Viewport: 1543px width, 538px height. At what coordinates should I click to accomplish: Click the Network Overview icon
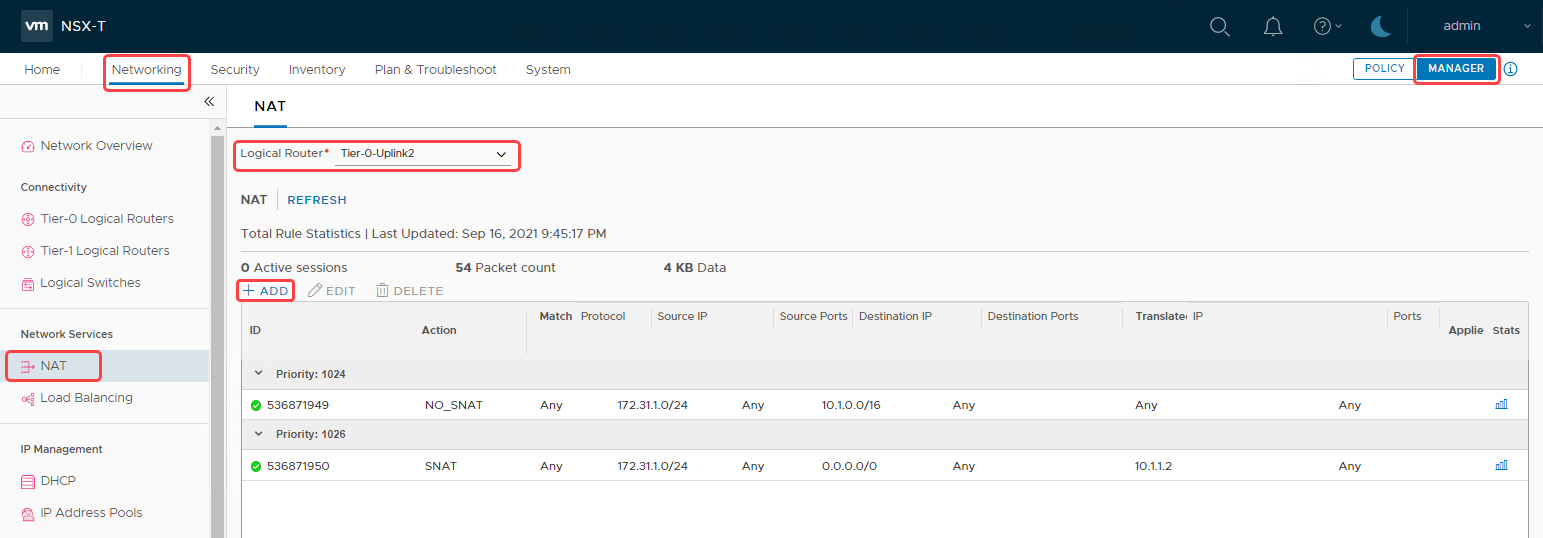[28, 146]
